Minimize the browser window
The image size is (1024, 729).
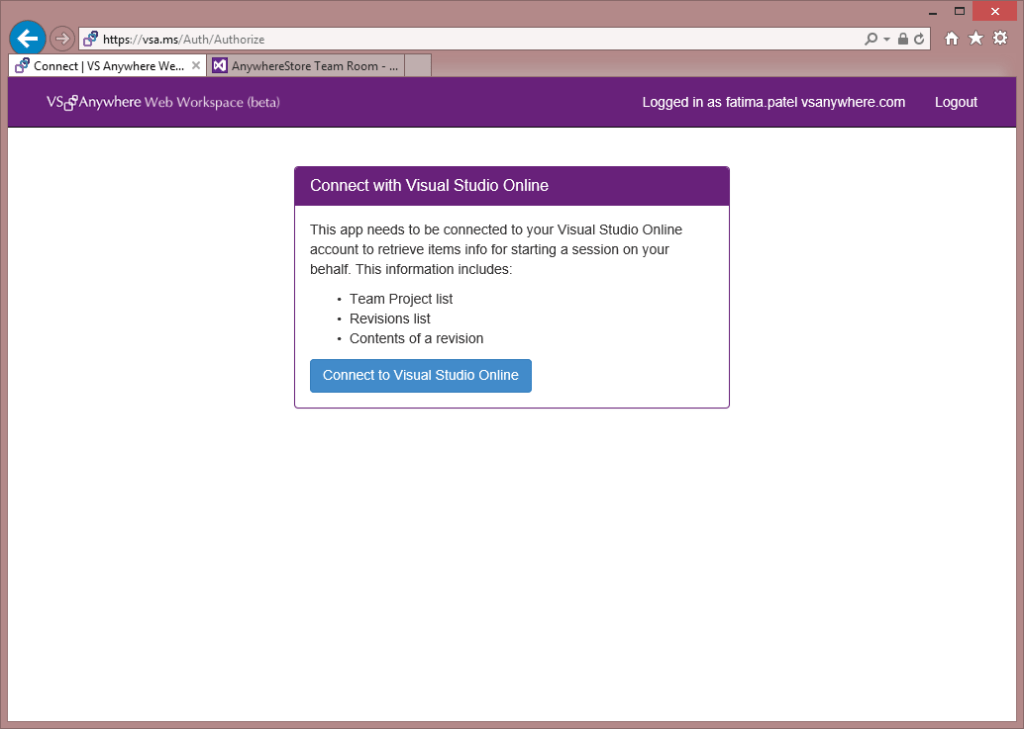[x=932, y=11]
